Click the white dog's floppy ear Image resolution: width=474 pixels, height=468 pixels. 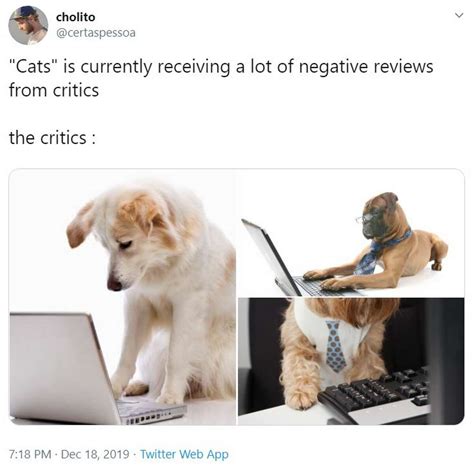tap(80, 226)
